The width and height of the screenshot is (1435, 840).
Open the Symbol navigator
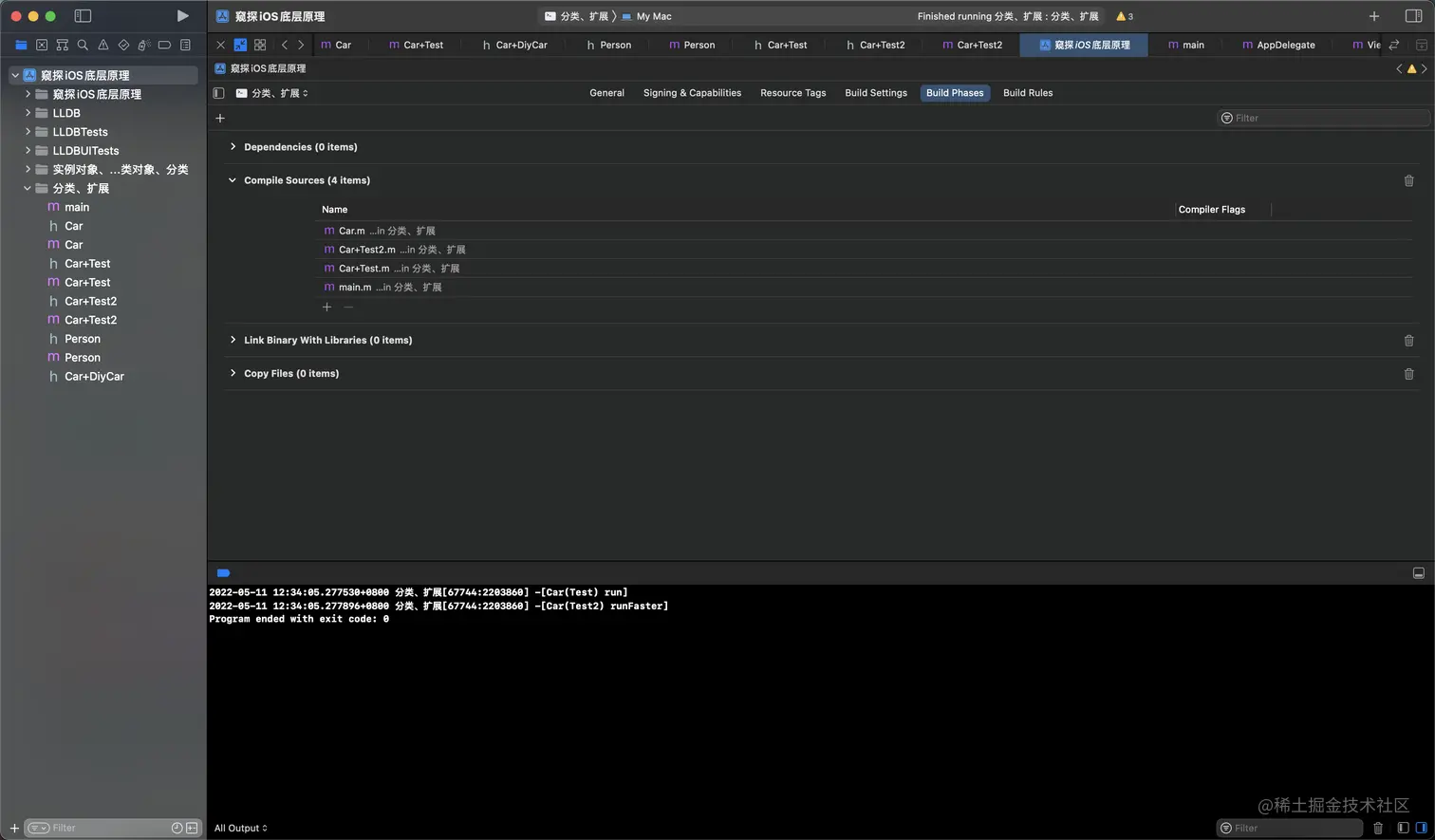[x=63, y=45]
